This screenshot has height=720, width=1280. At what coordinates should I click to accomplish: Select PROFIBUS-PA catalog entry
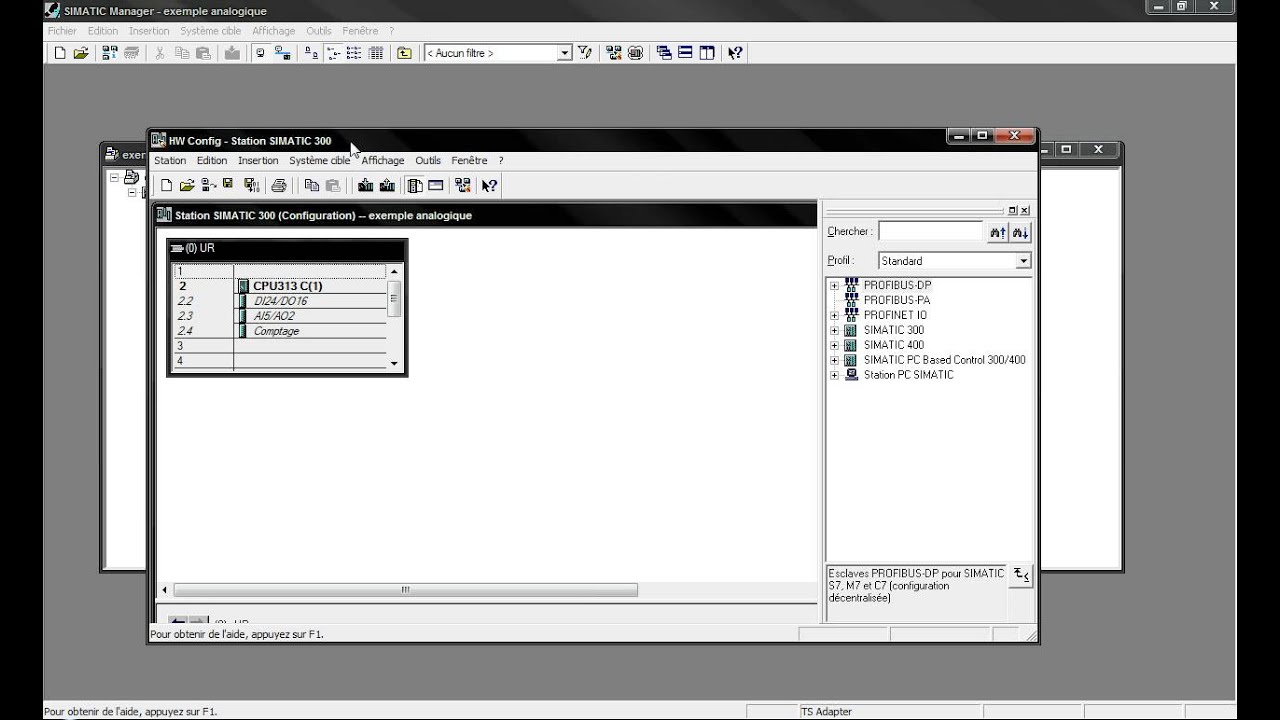896,300
